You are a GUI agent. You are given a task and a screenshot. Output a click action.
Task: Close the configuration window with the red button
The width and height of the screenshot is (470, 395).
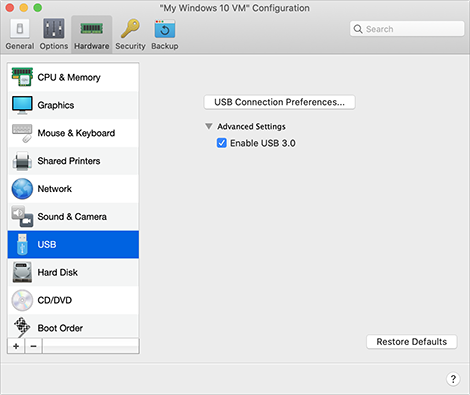[x=10, y=8]
